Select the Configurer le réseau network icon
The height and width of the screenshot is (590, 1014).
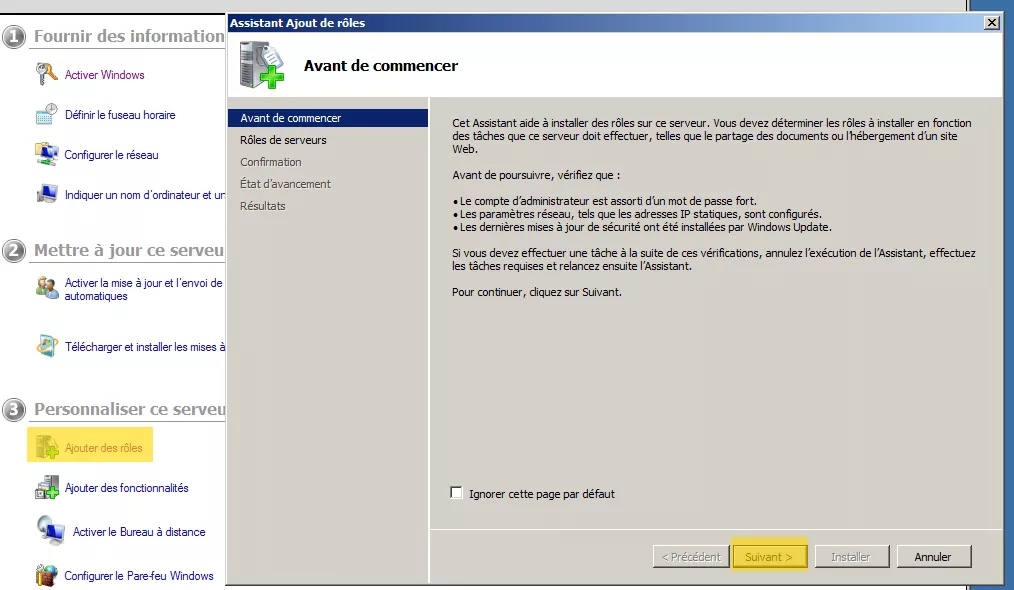(47, 154)
